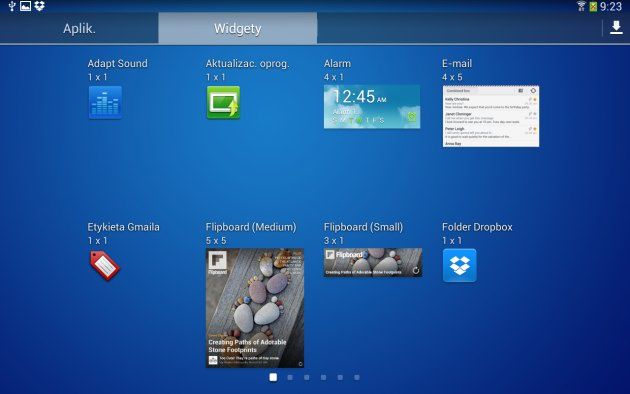Click the Flipboard (Small) title text
This screenshot has width=630, height=394.
[x=363, y=227]
